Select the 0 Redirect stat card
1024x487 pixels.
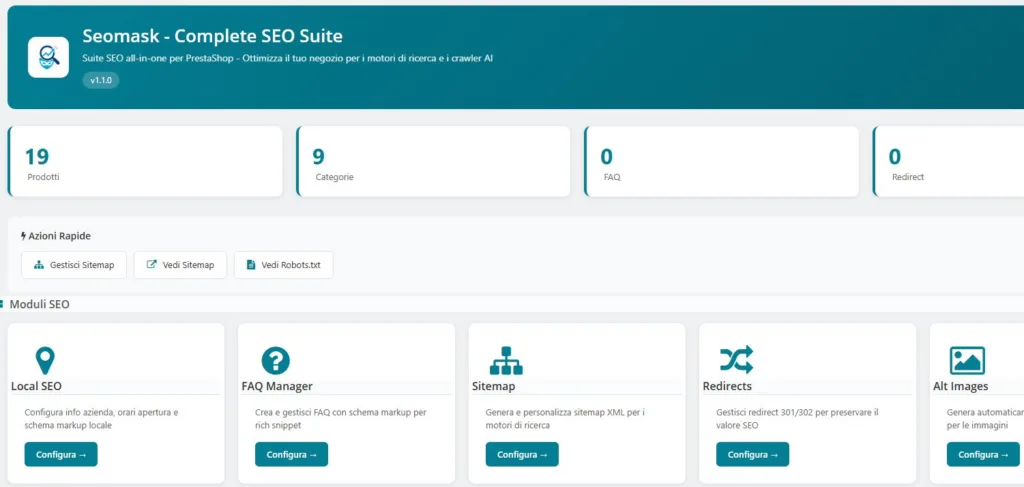coord(948,161)
